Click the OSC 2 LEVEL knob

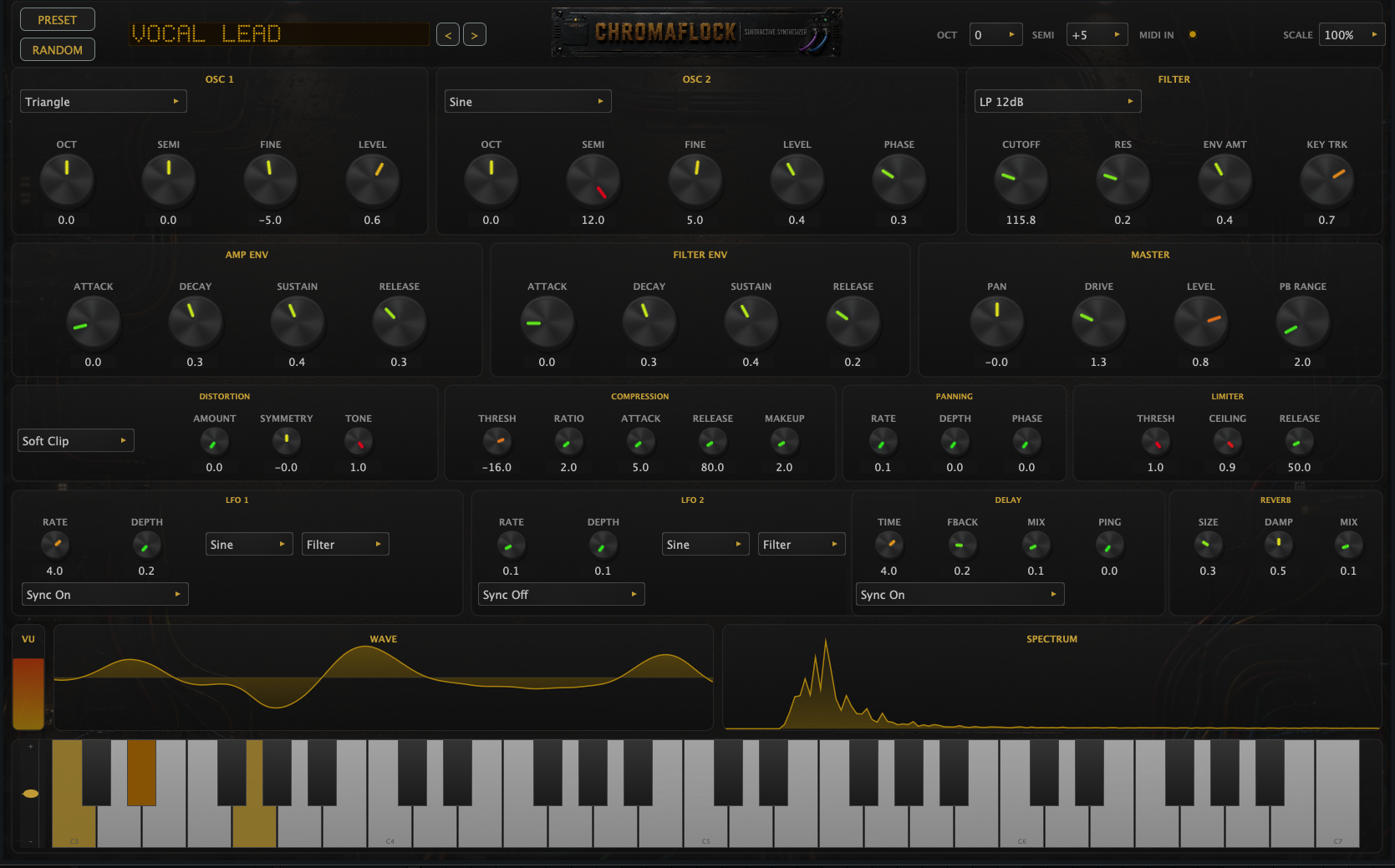(x=797, y=180)
